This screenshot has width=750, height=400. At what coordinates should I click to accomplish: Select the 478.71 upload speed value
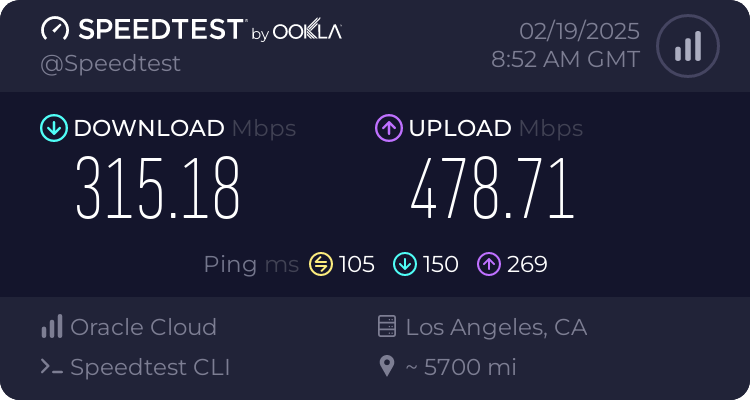(493, 188)
